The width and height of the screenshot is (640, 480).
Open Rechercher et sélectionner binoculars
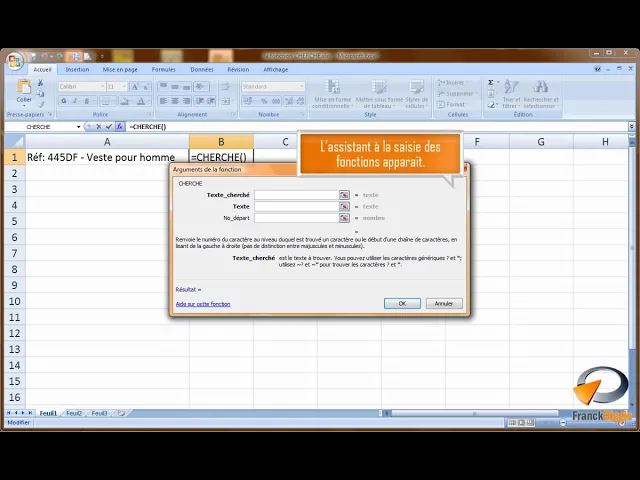pos(541,94)
